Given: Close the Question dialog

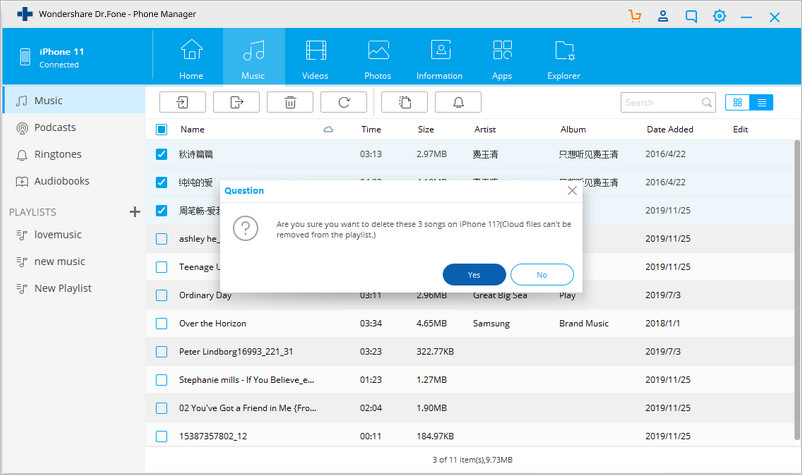Looking at the screenshot, I should 572,191.
